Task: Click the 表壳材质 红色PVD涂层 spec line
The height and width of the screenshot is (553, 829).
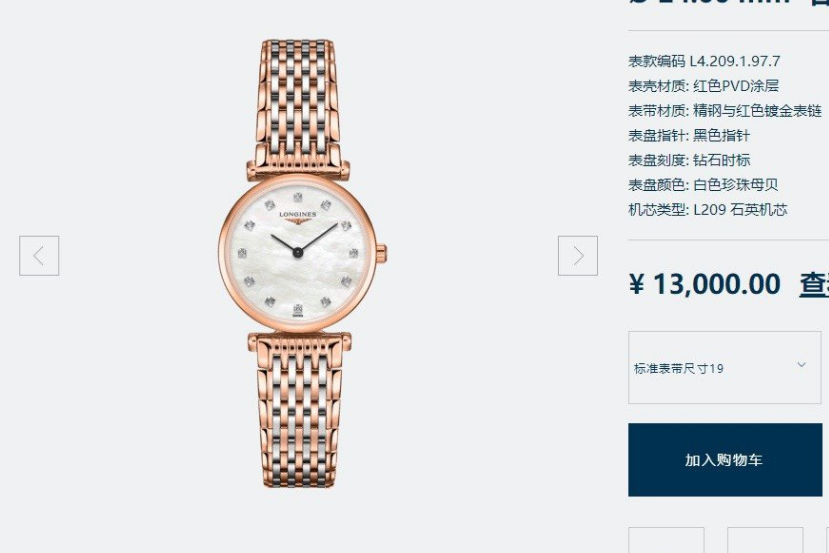Action: pos(703,86)
